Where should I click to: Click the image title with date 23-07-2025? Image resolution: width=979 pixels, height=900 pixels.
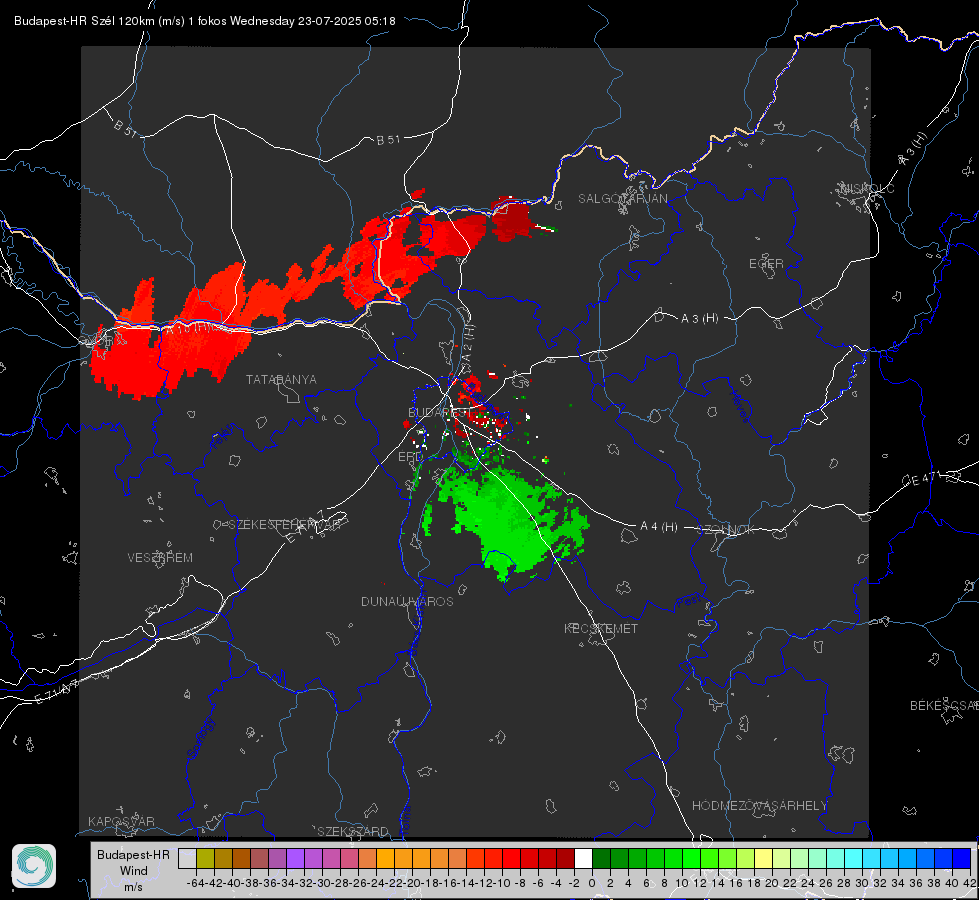coord(205,21)
